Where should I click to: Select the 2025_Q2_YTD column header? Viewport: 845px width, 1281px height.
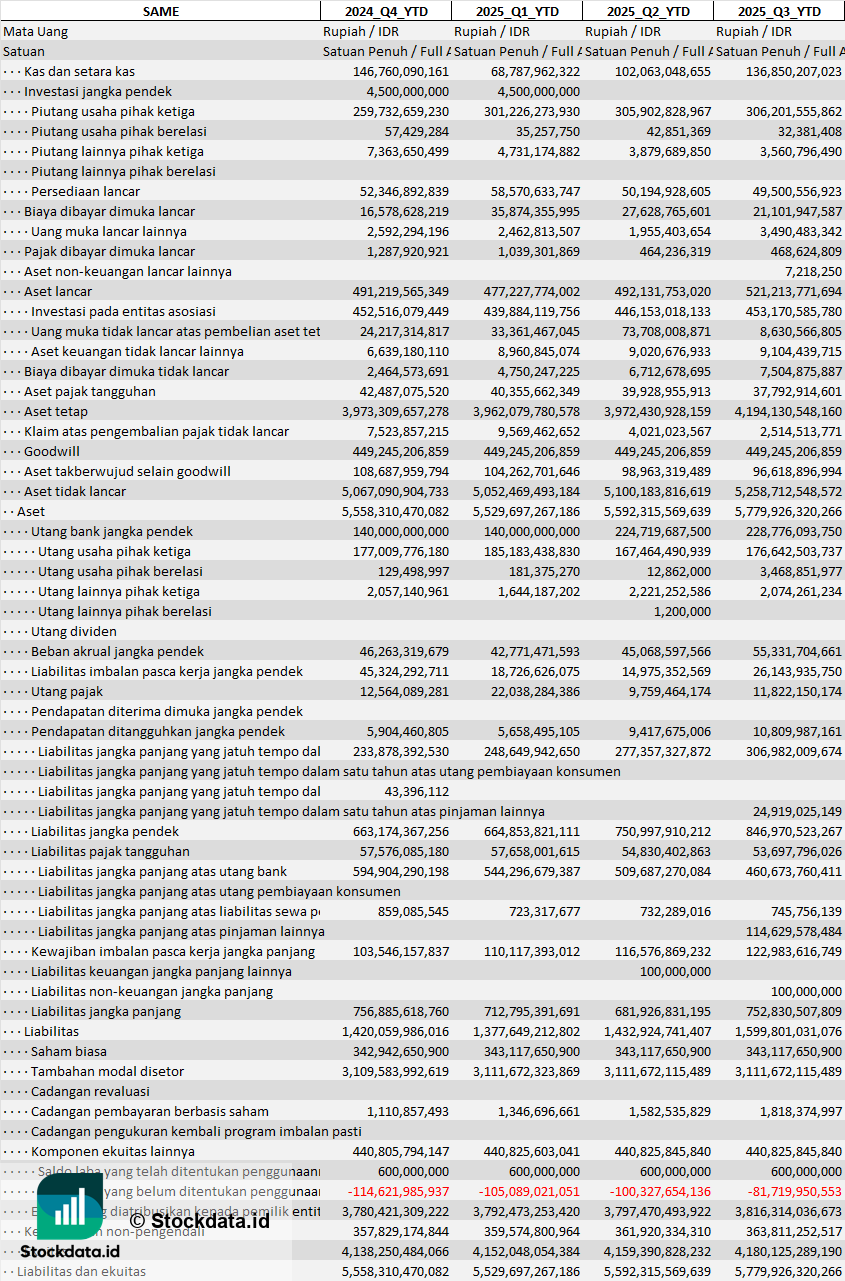click(x=648, y=11)
